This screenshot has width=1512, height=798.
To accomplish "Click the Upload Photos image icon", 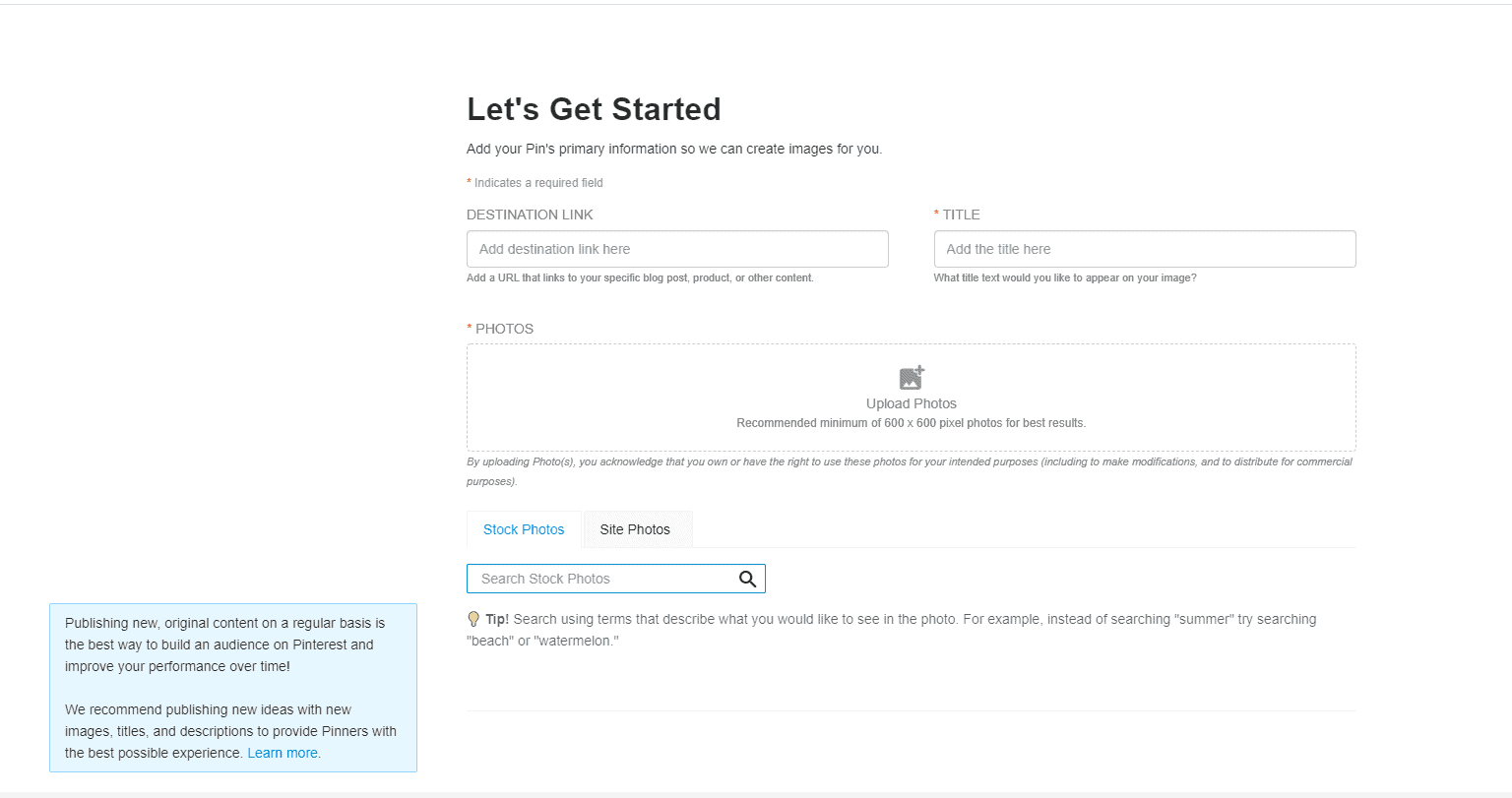I will (x=912, y=378).
